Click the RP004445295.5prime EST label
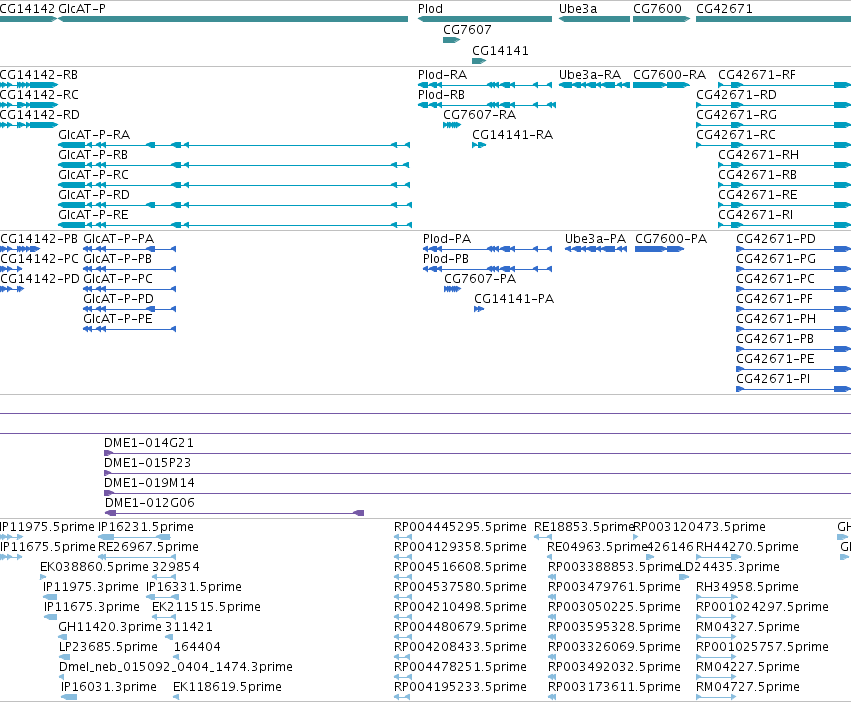 [x=460, y=527]
